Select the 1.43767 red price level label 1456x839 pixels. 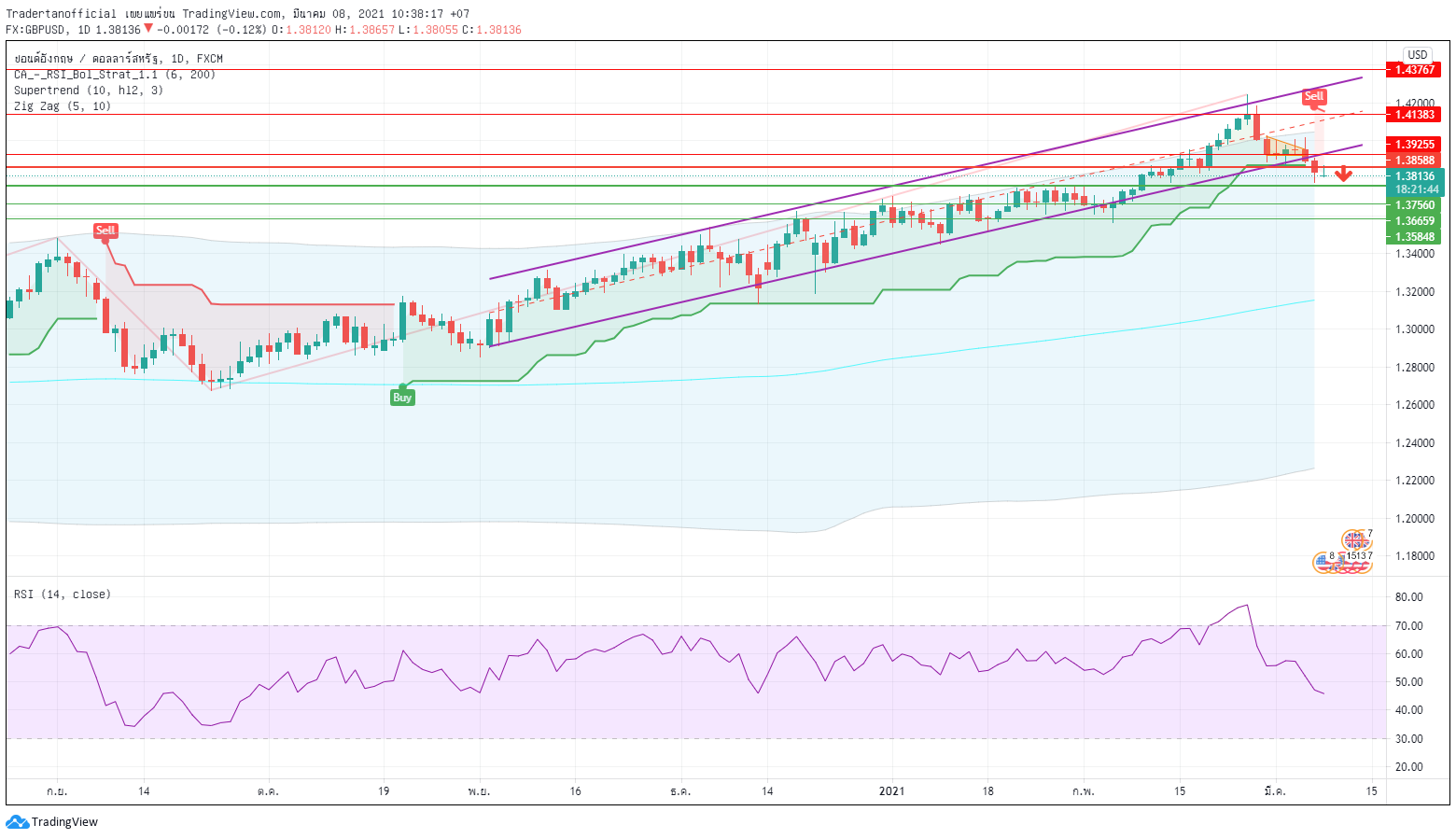coord(1414,70)
